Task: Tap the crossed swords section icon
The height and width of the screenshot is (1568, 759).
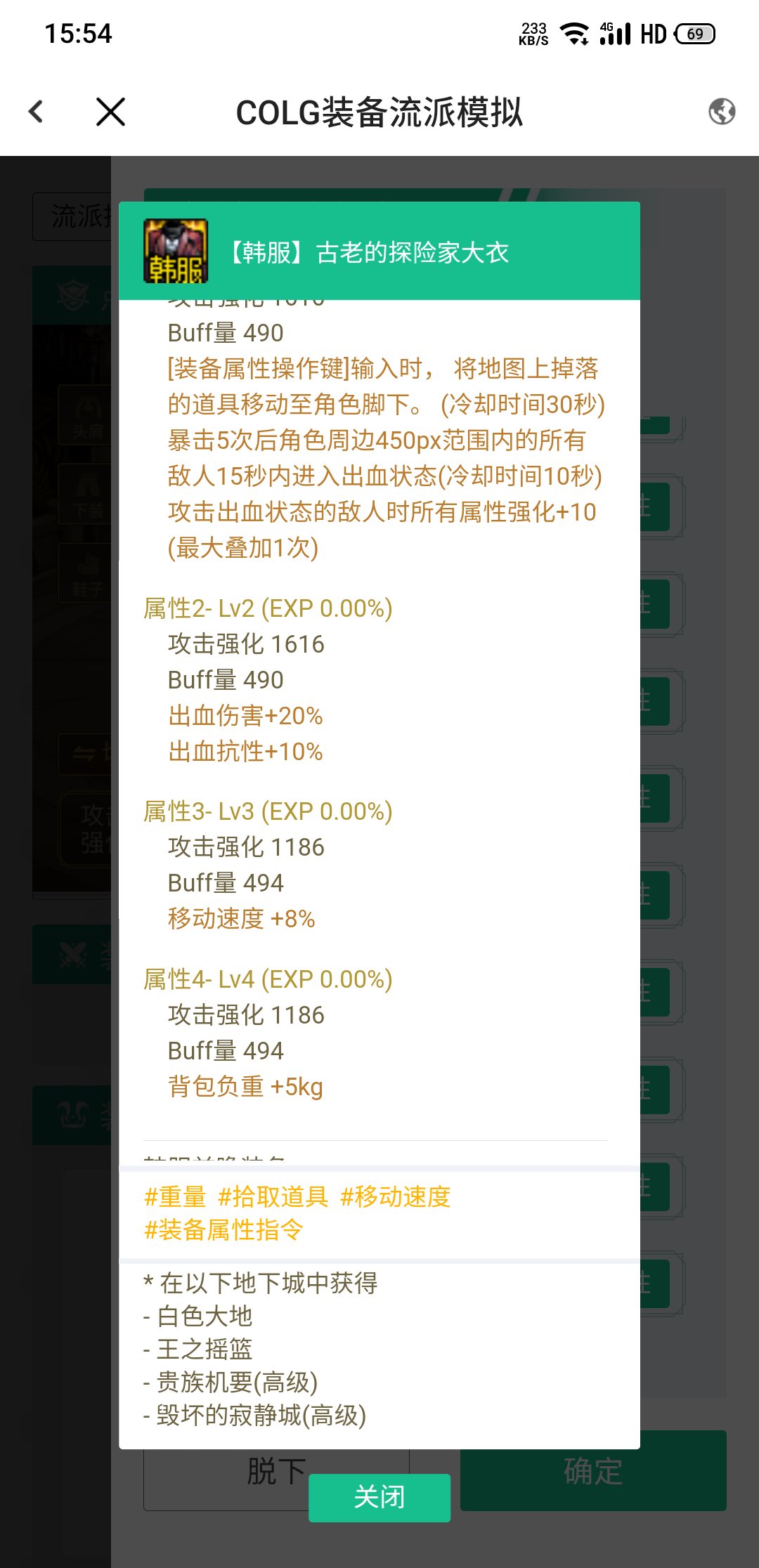Action: pyautogui.click(x=72, y=955)
